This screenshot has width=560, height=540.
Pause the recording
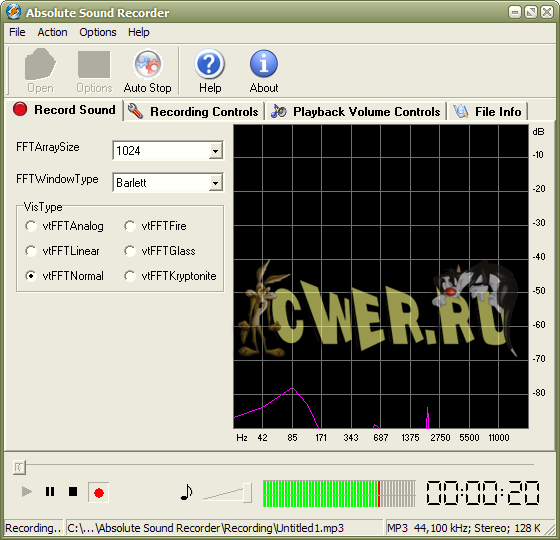tap(50, 492)
